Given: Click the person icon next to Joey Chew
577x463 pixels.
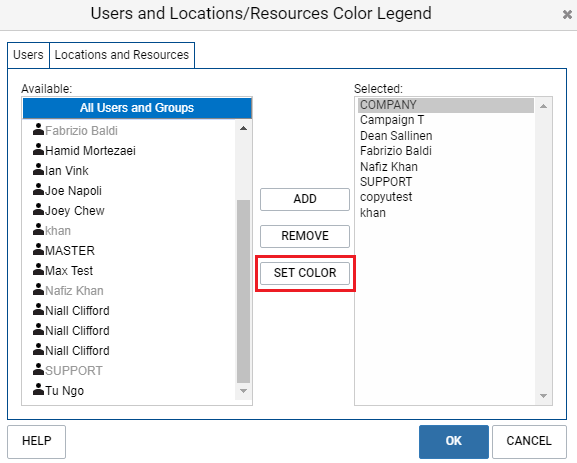Looking at the screenshot, I should pyautogui.click(x=38, y=209).
